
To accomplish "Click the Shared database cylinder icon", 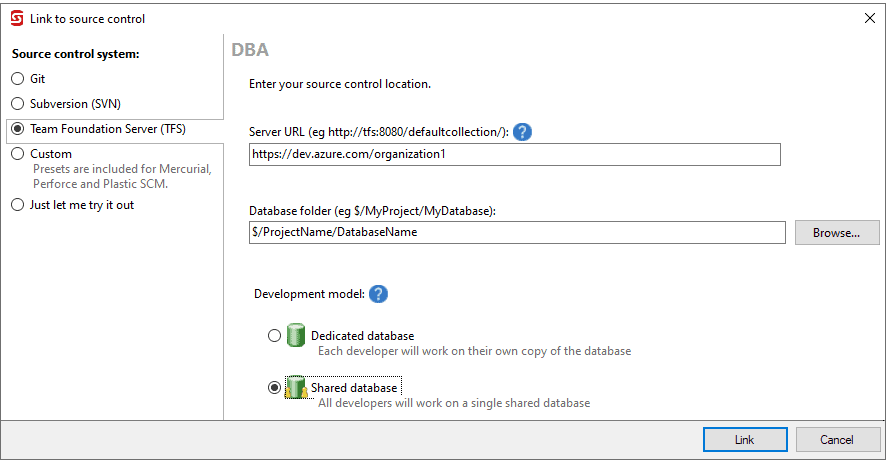I will (x=295, y=388).
